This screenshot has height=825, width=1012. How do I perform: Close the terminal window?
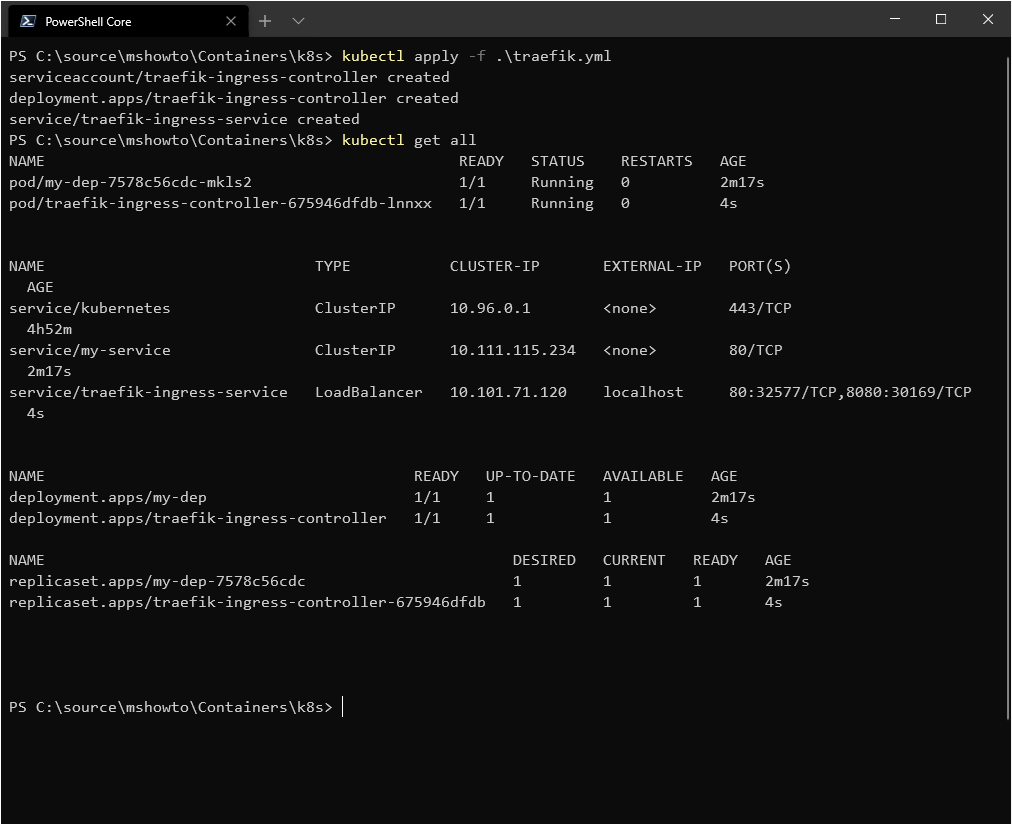[987, 19]
